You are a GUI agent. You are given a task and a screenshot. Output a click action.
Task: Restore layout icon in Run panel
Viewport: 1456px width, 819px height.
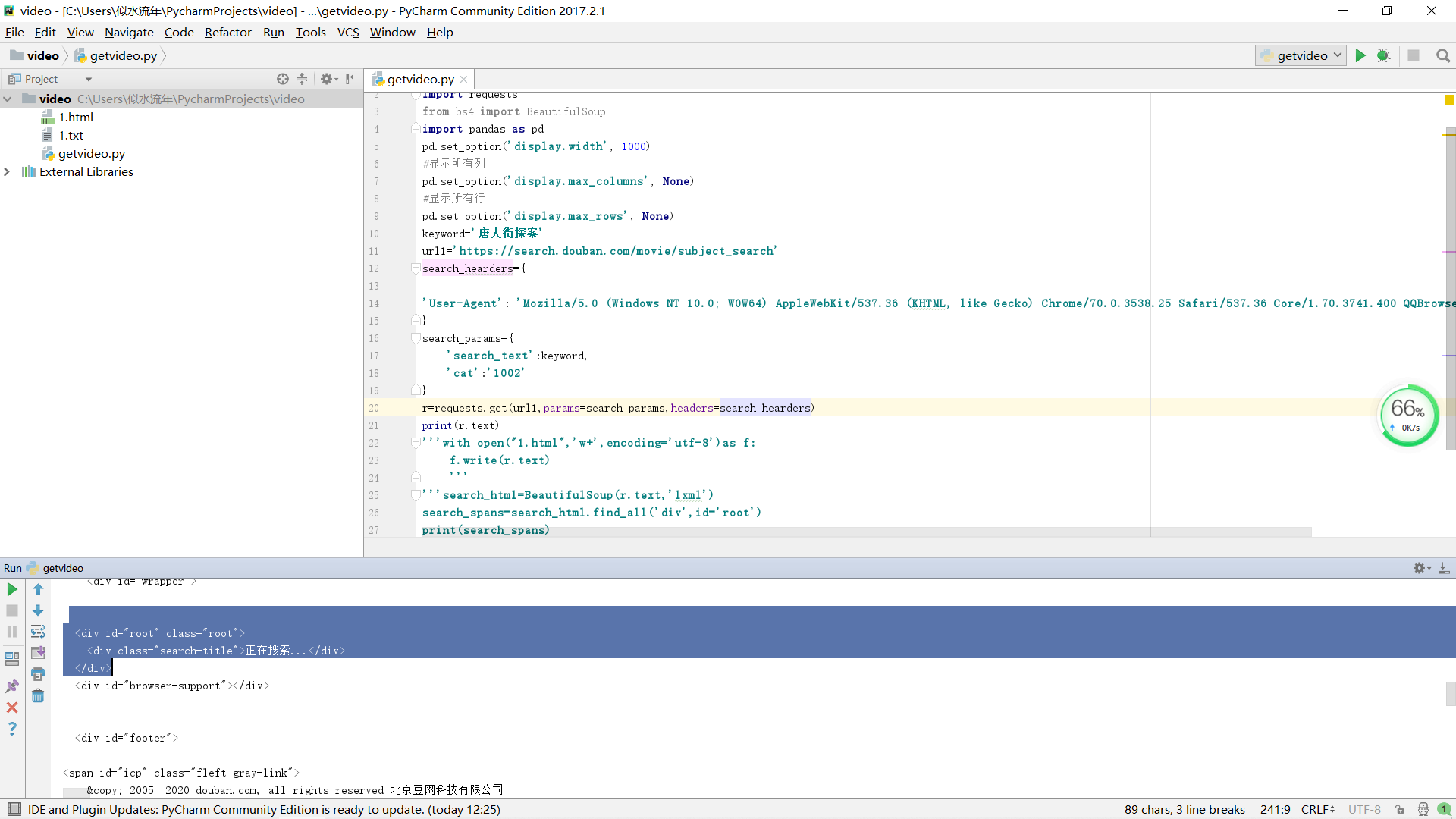tap(12, 659)
